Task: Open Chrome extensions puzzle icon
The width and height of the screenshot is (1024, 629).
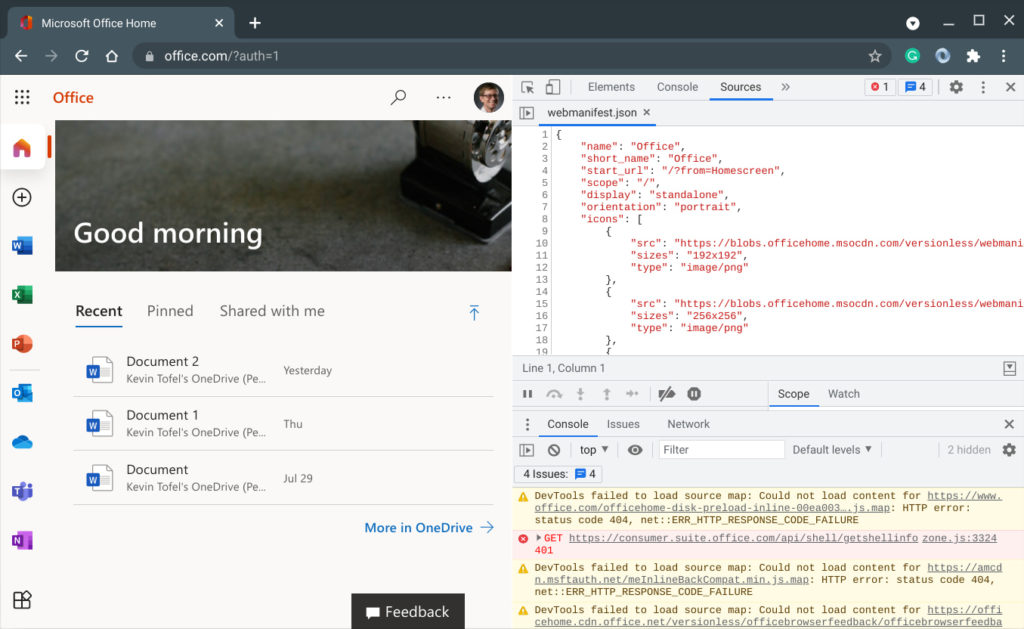Action: click(973, 56)
